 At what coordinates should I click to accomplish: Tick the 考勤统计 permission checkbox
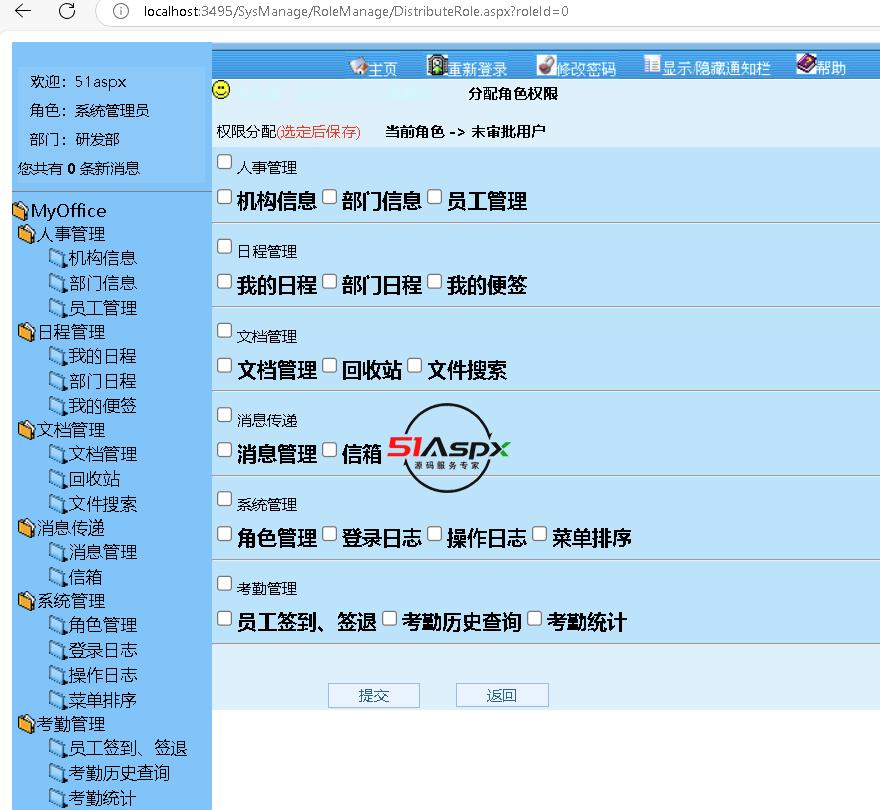point(535,618)
